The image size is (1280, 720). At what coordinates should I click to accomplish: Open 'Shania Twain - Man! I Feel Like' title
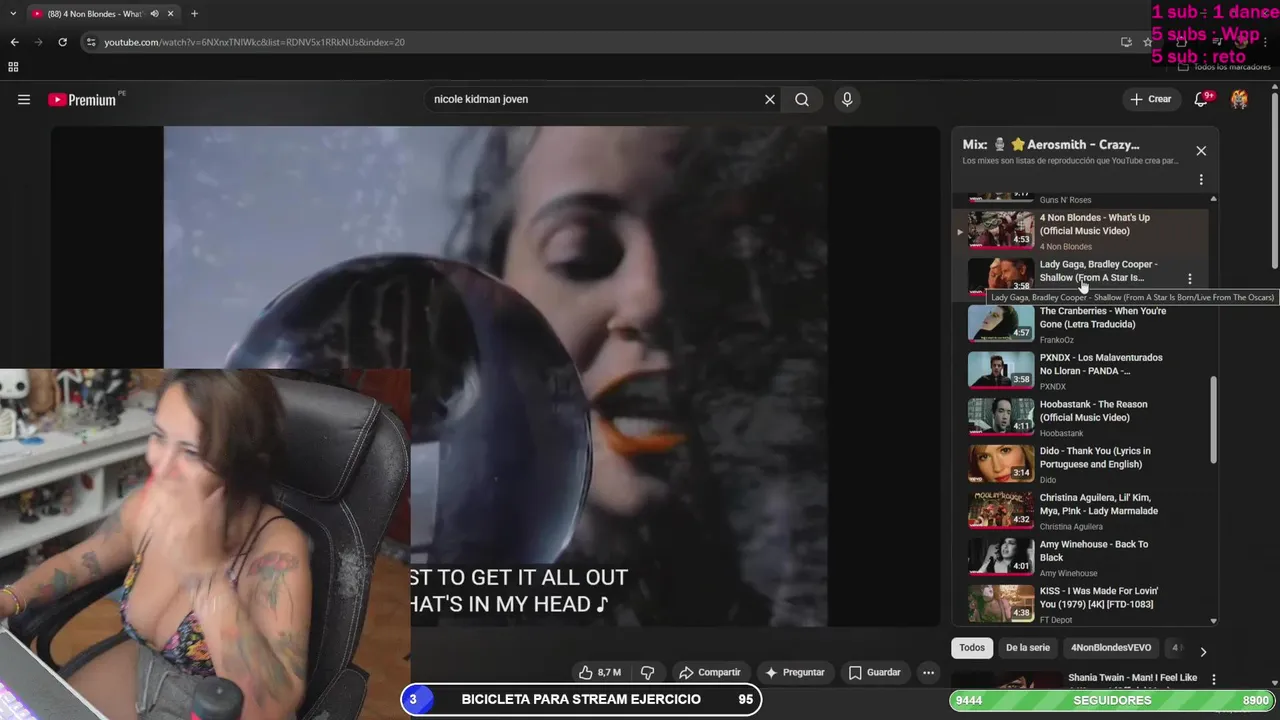tap(1132, 677)
